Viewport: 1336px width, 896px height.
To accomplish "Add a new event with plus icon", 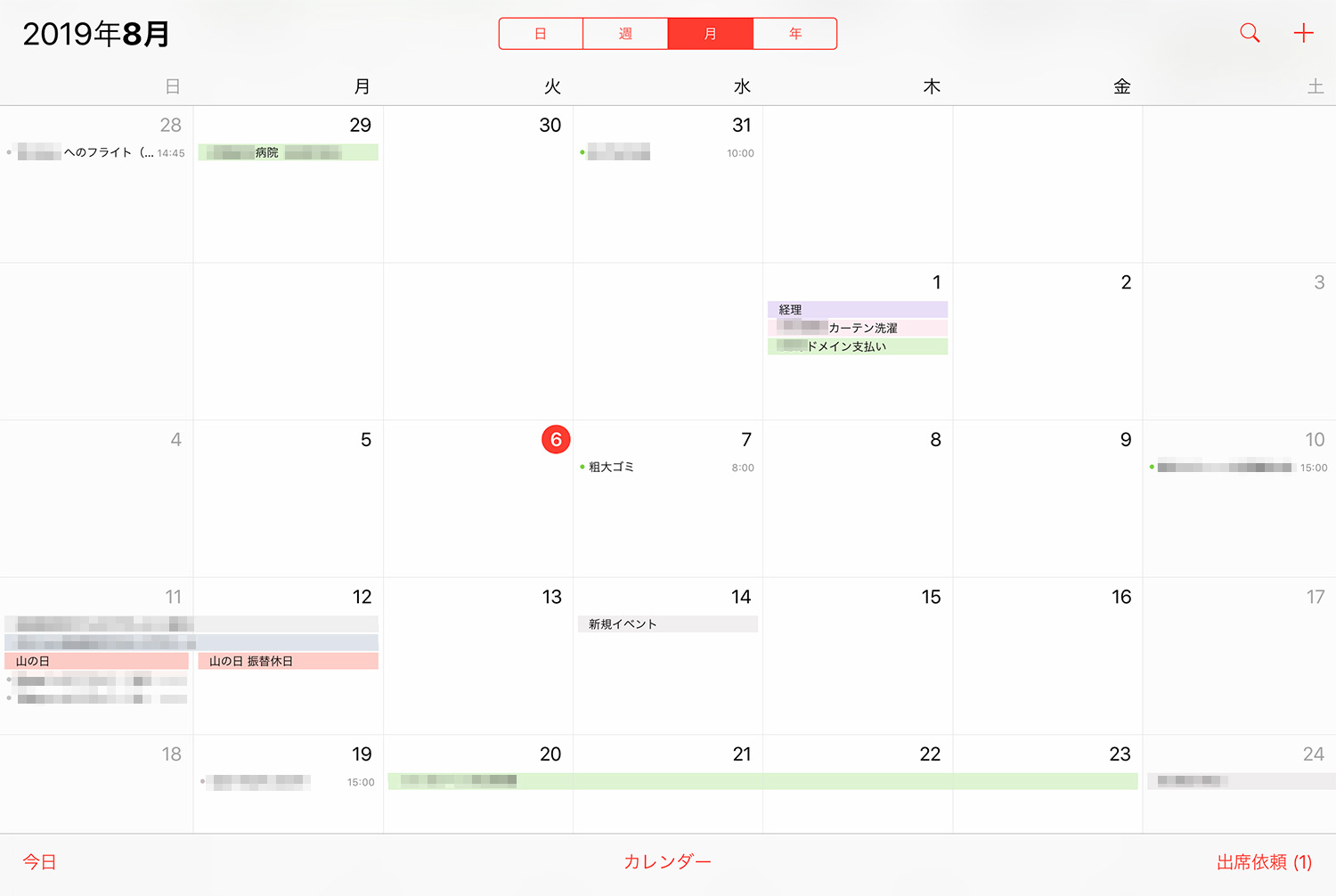I will click(x=1303, y=34).
